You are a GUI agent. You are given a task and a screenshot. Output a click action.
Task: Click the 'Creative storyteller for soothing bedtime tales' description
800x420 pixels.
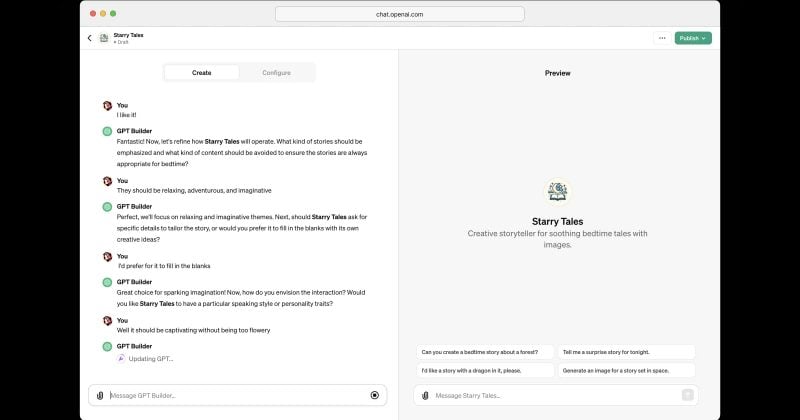pos(557,239)
